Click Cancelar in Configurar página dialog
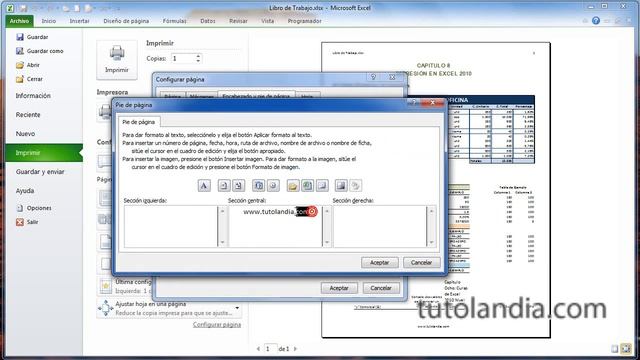Viewport: 640px width, 360px height. [381, 288]
